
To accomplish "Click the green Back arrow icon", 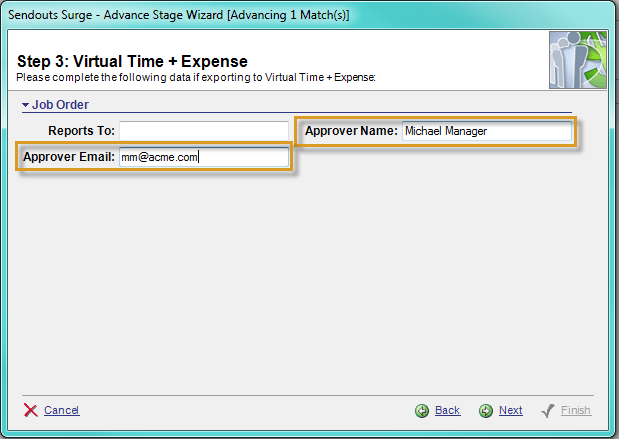I will (422, 411).
